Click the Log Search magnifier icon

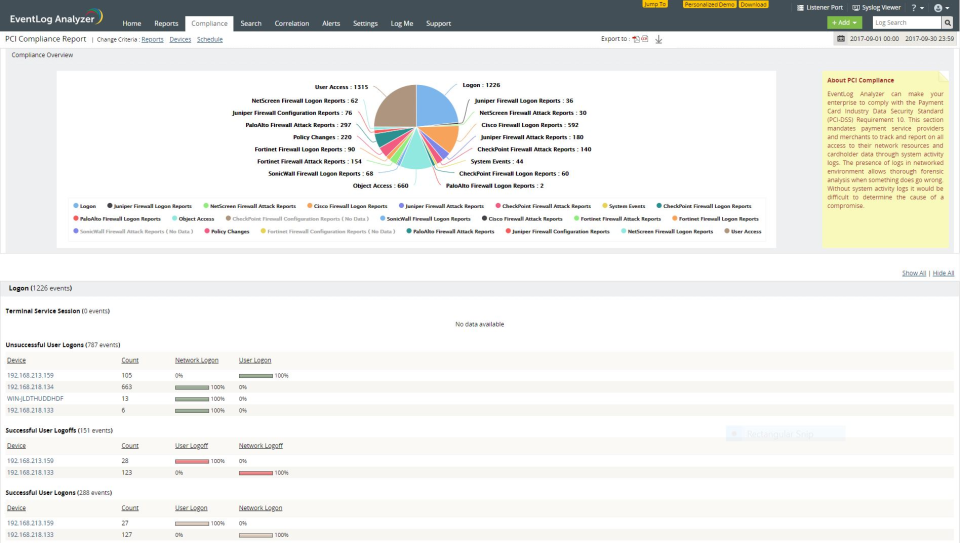(x=947, y=23)
